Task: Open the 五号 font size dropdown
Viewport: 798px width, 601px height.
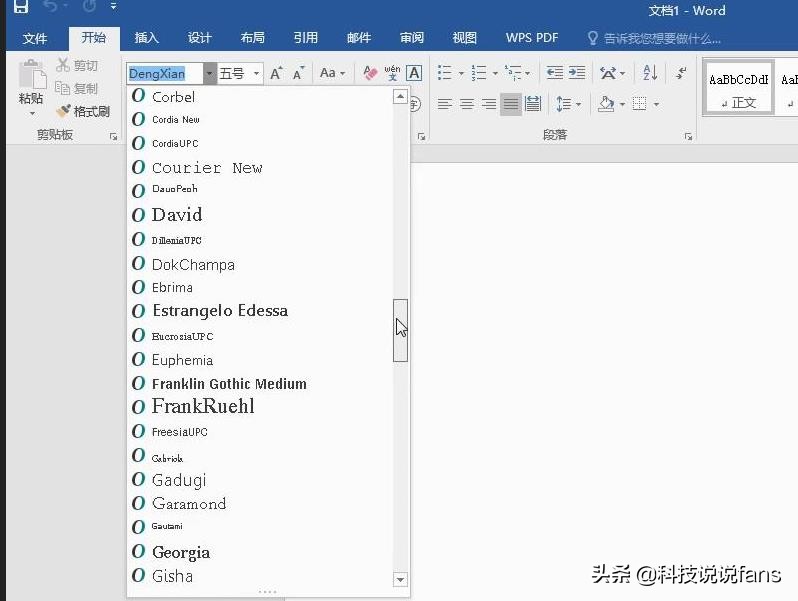Action: pyautogui.click(x=256, y=74)
